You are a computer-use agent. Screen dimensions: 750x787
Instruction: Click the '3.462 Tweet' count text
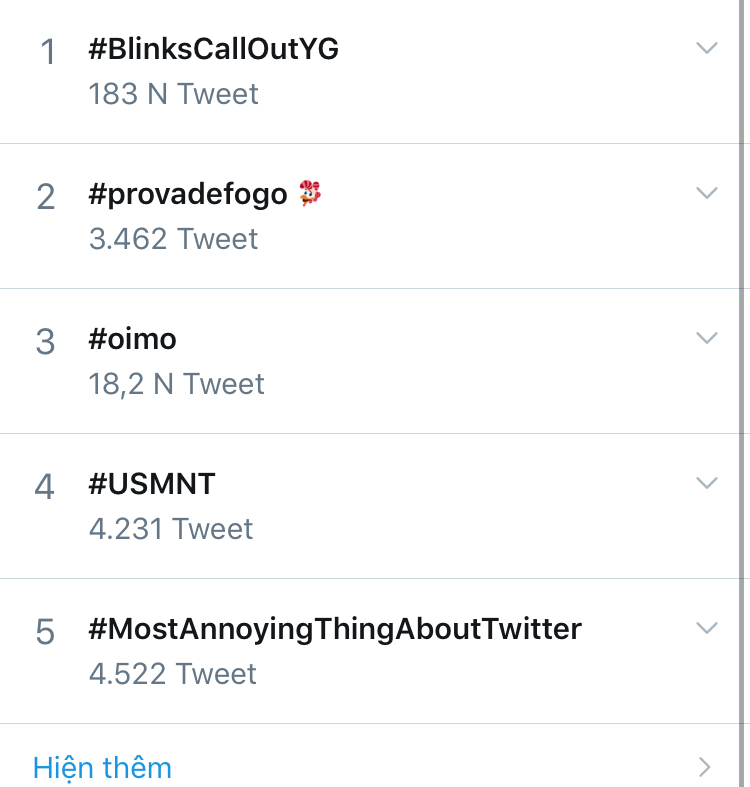[173, 239]
